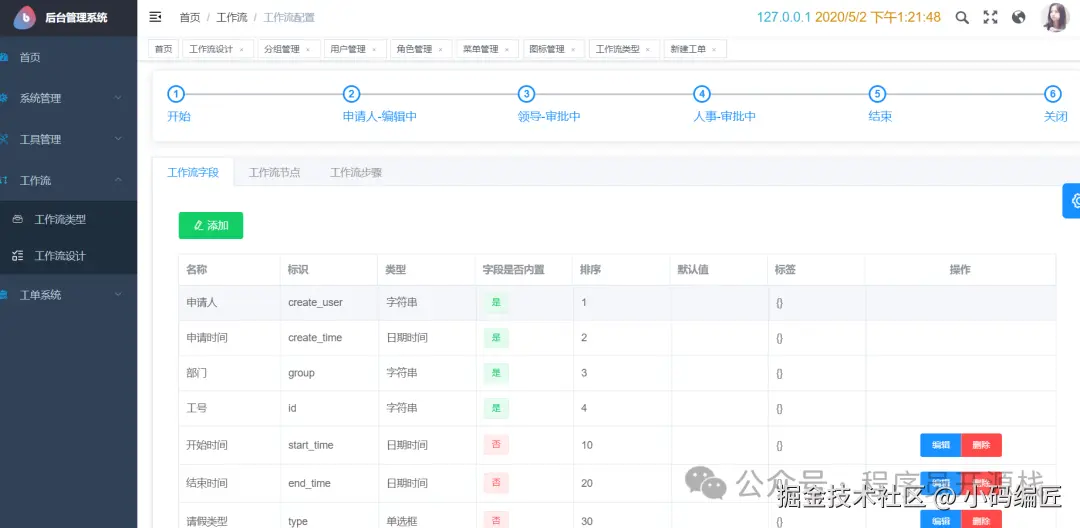Click the application logo in sidebar

click(25, 18)
